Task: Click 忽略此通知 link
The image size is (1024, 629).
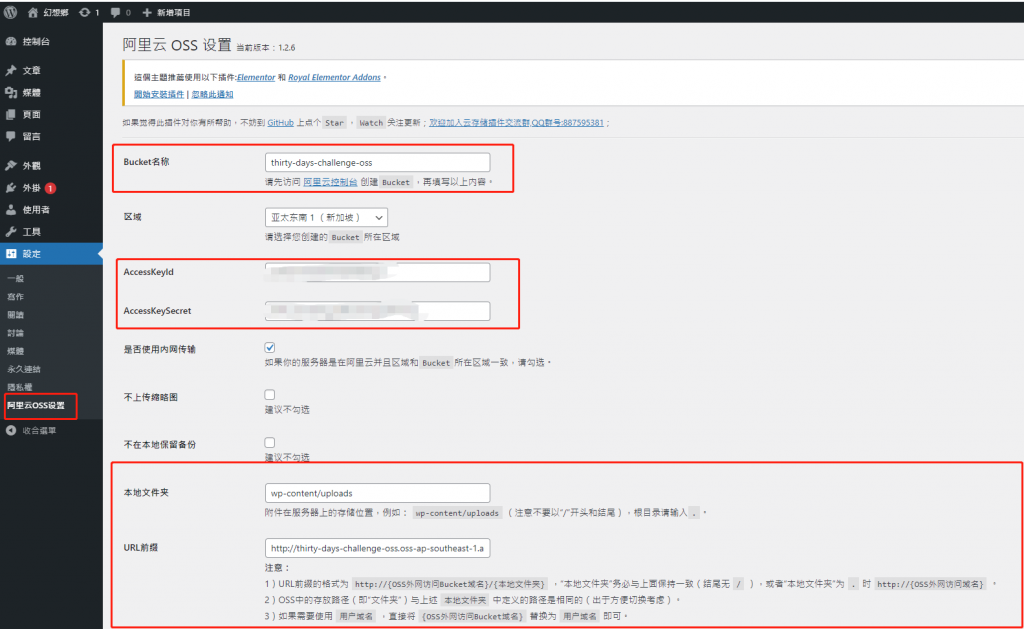Action: [x=212, y=94]
